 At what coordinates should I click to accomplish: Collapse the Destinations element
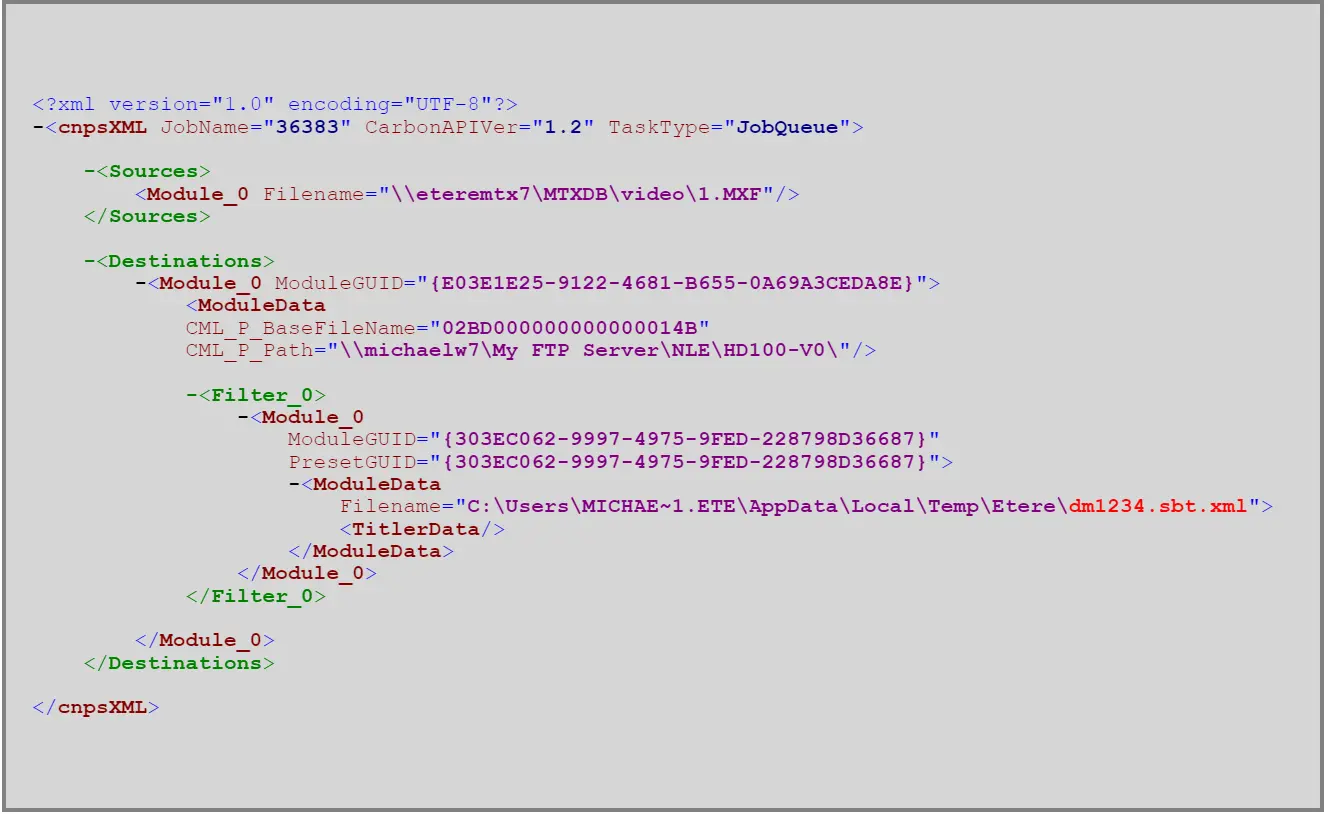coord(89,261)
